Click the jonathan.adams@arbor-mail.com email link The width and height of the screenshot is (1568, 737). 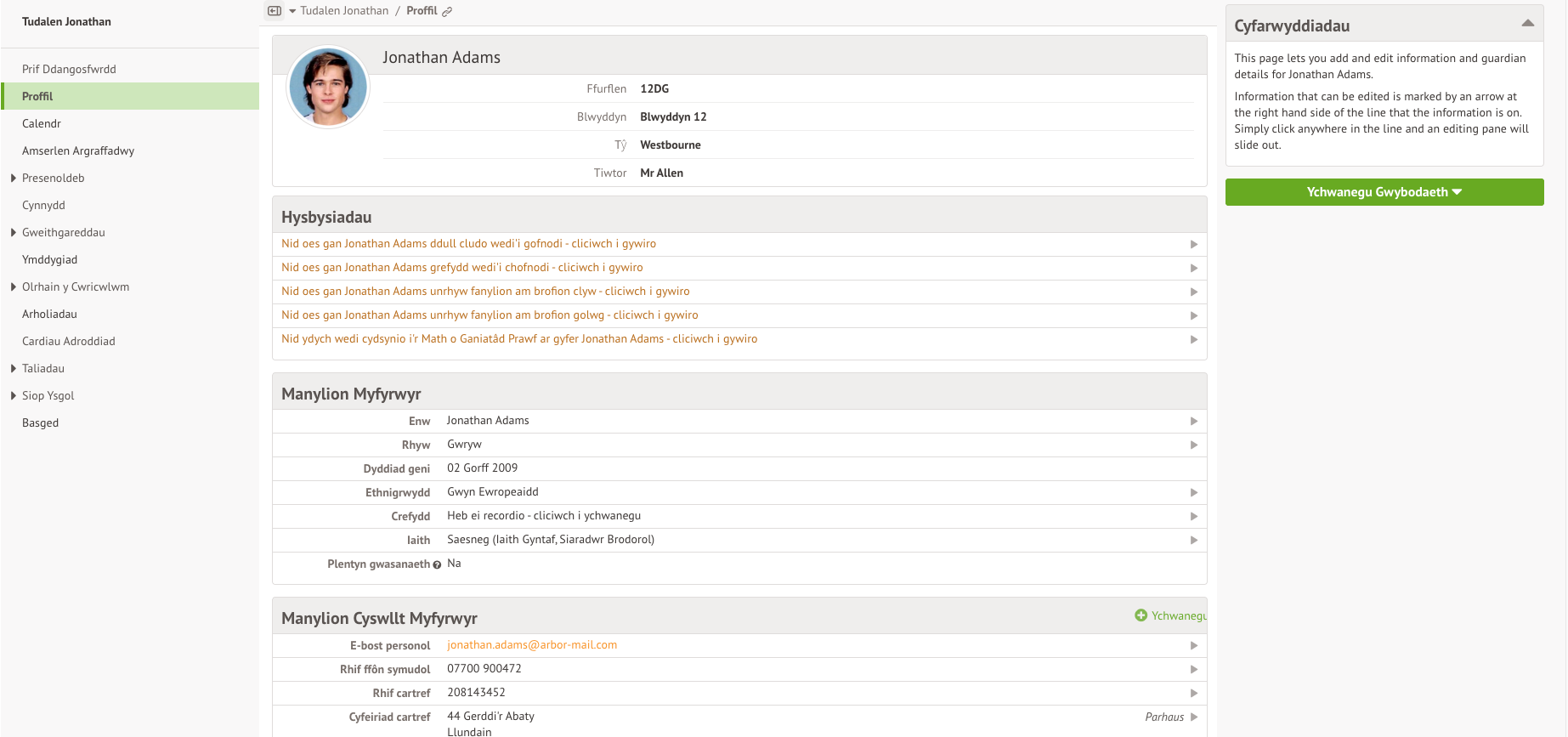pyautogui.click(x=532, y=645)
